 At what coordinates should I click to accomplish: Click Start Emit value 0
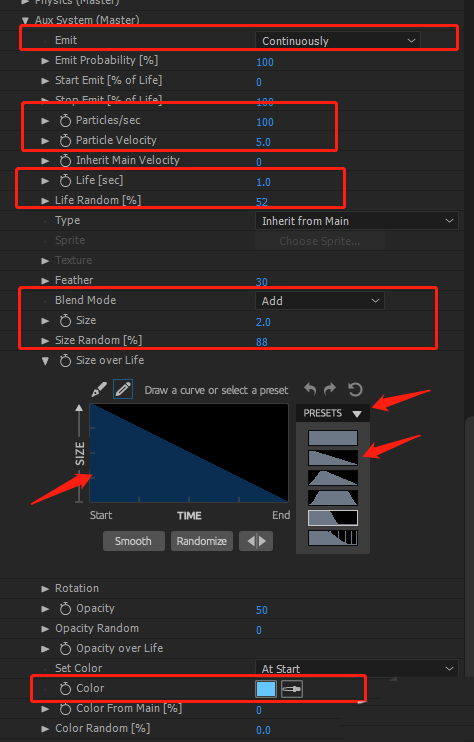pyautogui.click(x=259, y=82)
